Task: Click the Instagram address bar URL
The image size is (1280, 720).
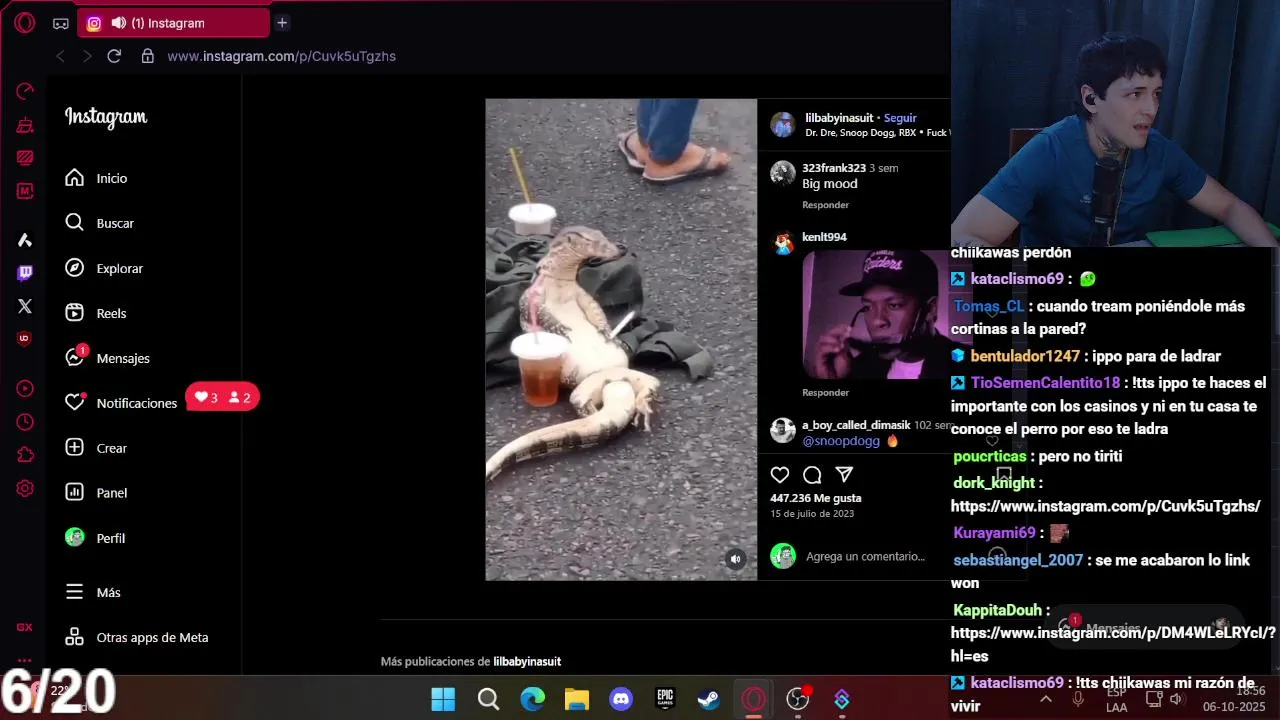Action: (x=282, y=56)
